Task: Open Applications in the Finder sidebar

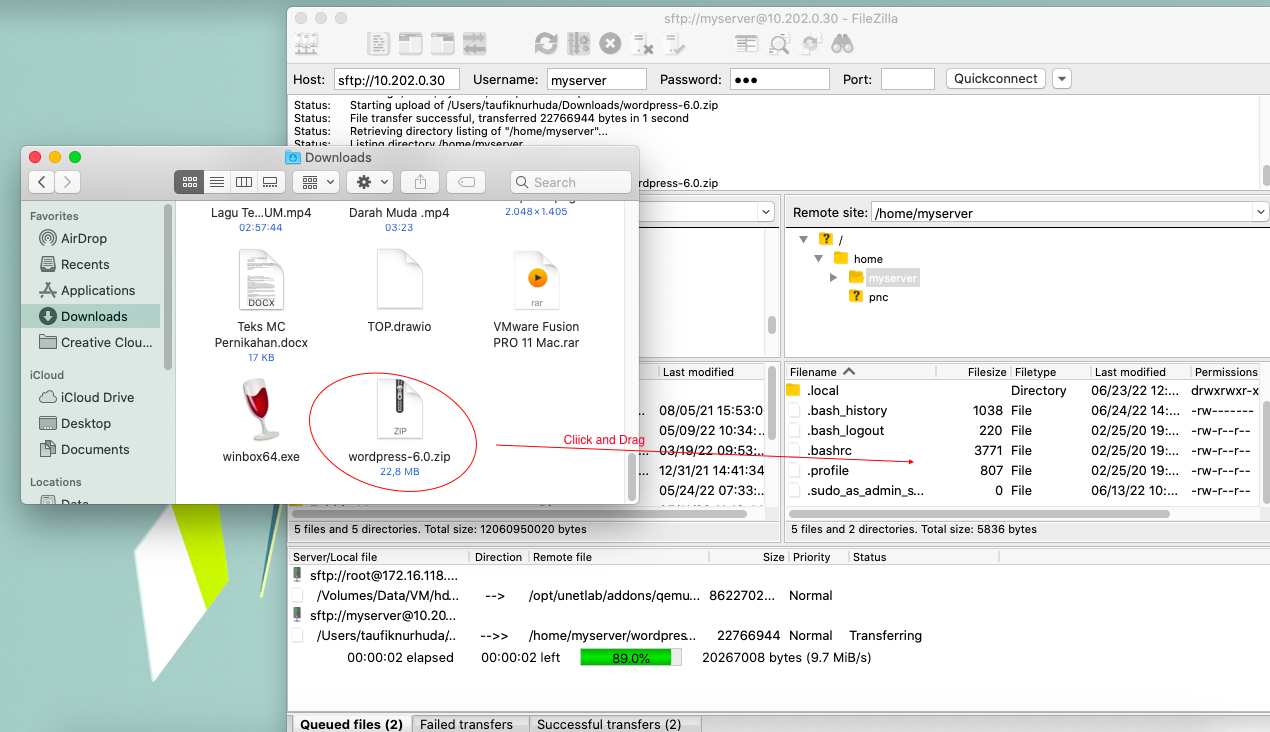Action: click(x=97, y=290)
